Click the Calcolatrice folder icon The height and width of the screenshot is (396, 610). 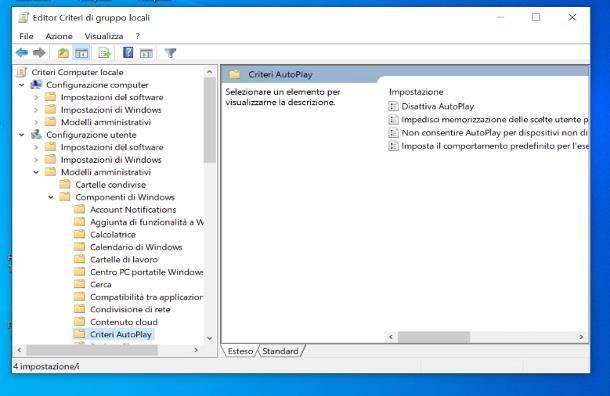pos(79,234)
